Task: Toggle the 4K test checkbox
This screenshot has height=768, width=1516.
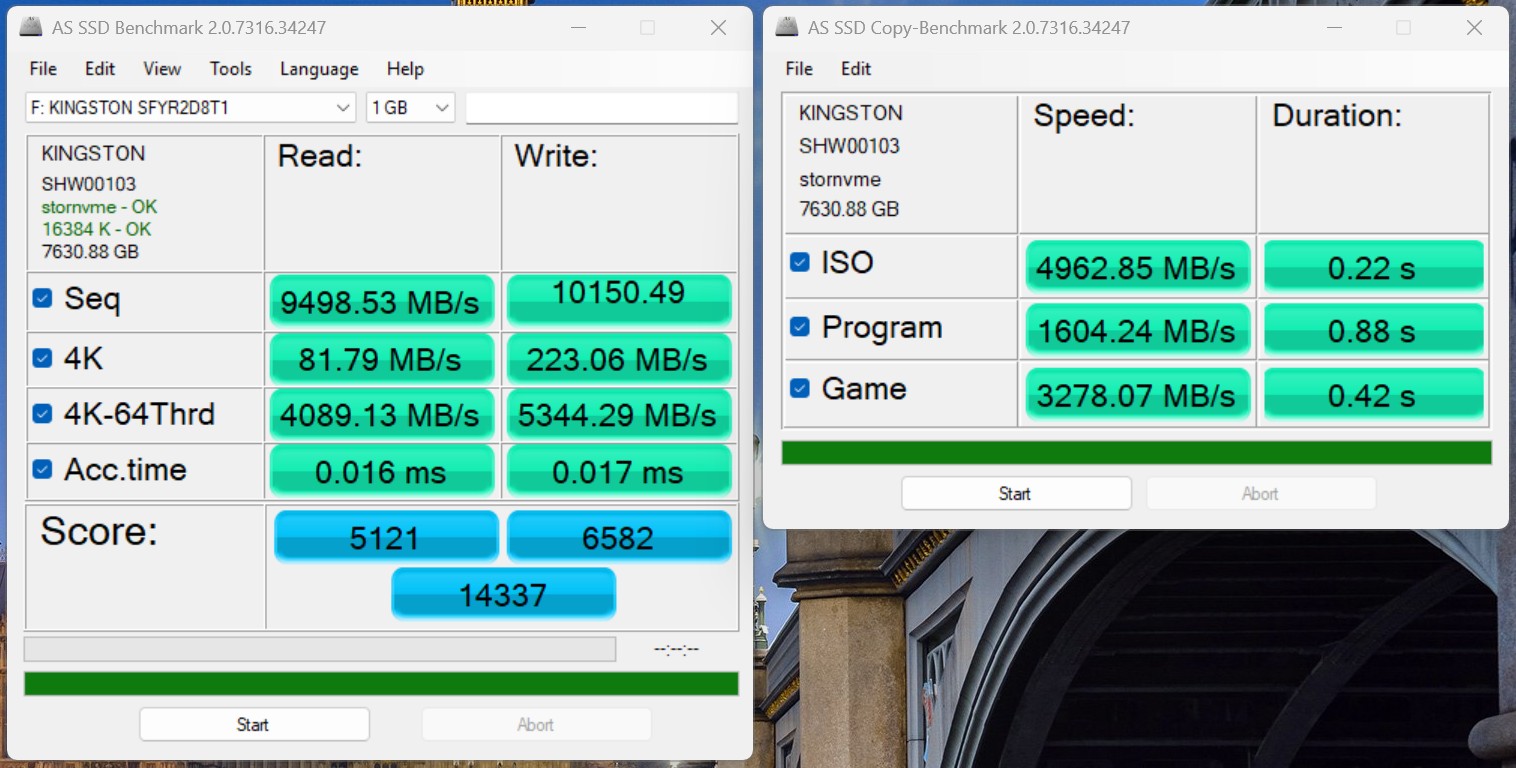Action: tap(42, 358)
